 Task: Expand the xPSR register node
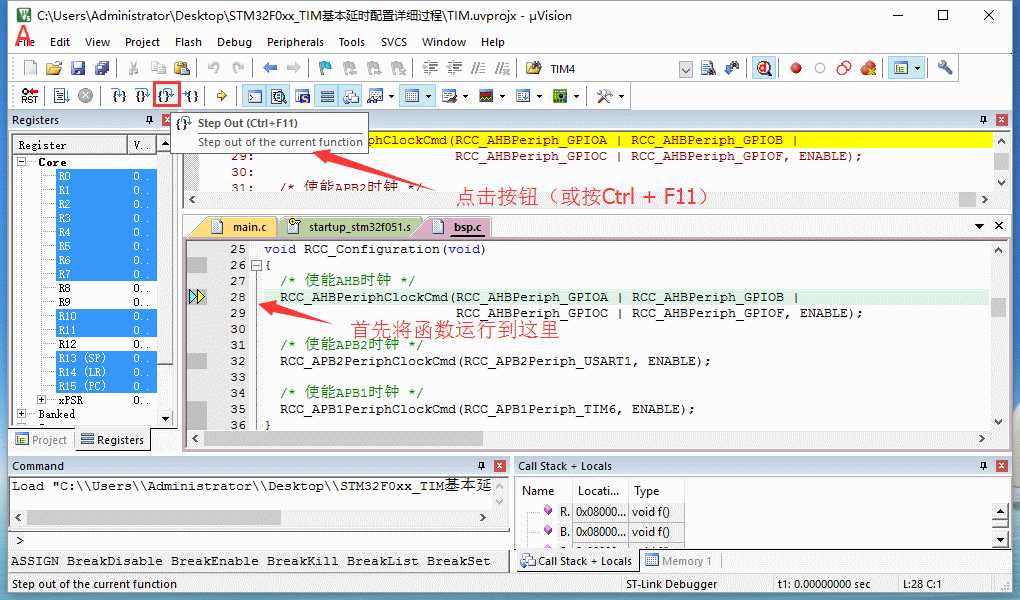(x=42, y=400)
